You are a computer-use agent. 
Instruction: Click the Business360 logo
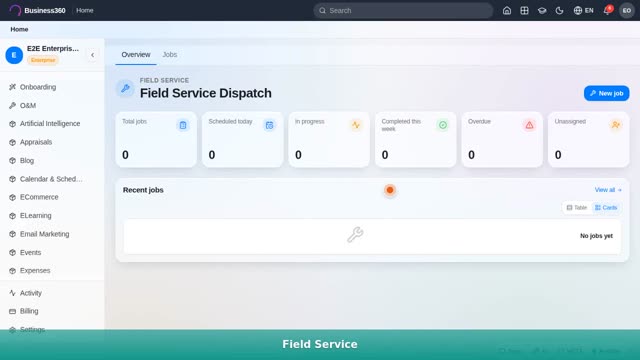(x=37, y=10)
